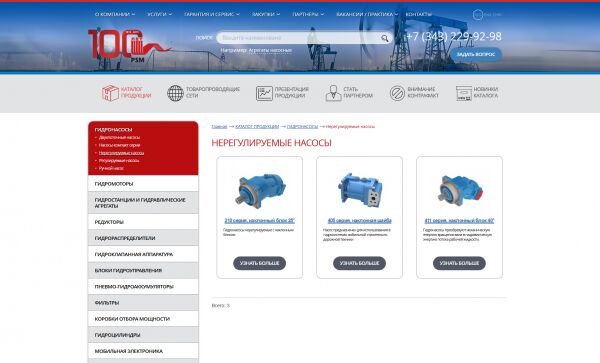600x363 pixels.
Task: Expand the Гарантия и сервис dropdown
Action: [x=212, y=14]
